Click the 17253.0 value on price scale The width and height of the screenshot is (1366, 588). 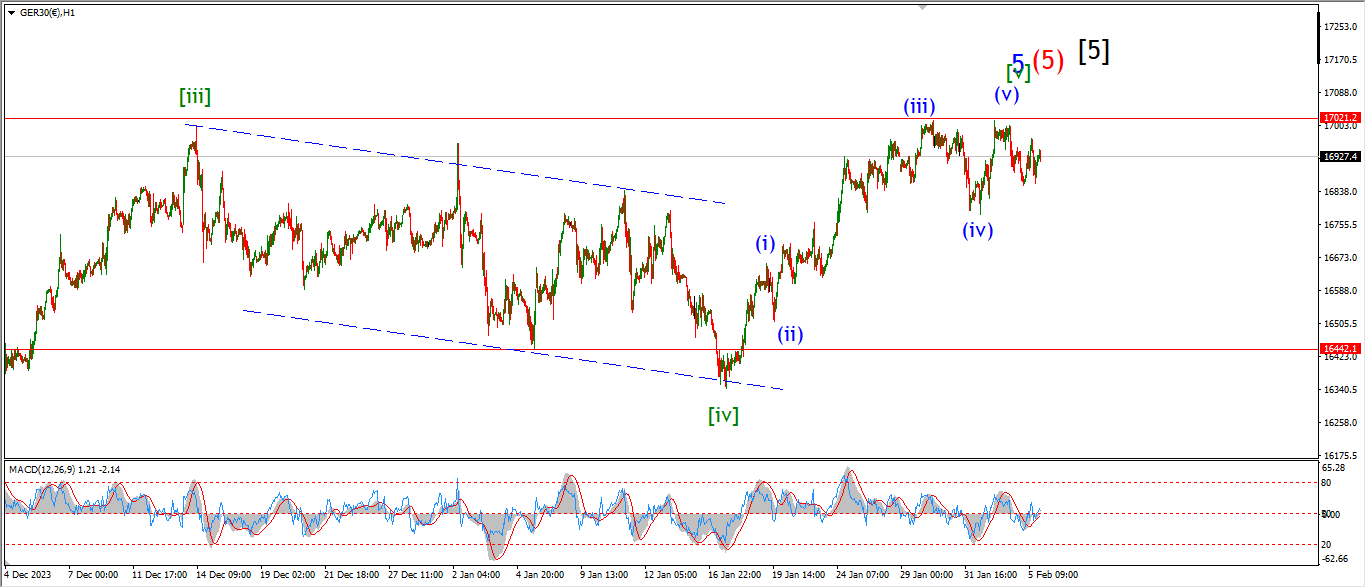pos(1339,26)
